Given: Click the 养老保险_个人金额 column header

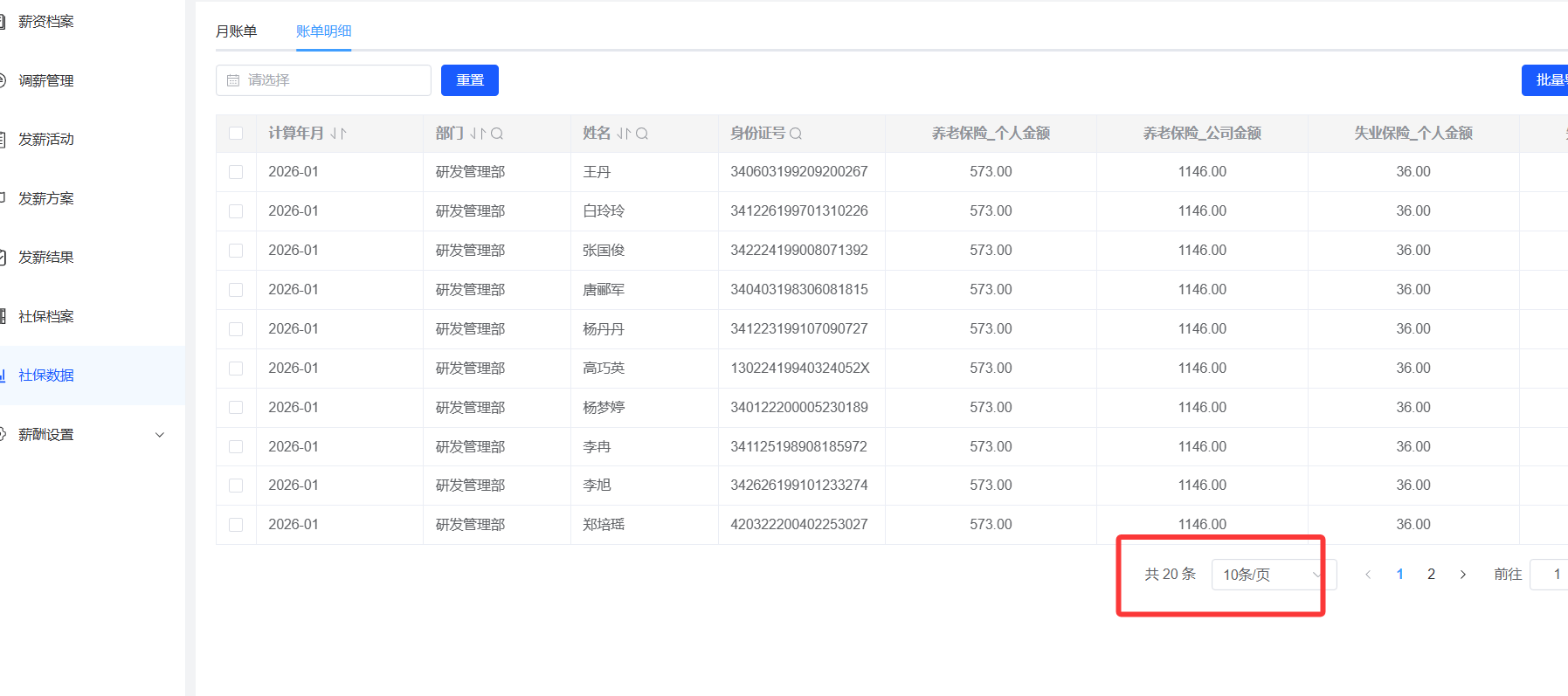Looking at the screenshot, I should 991,134.
